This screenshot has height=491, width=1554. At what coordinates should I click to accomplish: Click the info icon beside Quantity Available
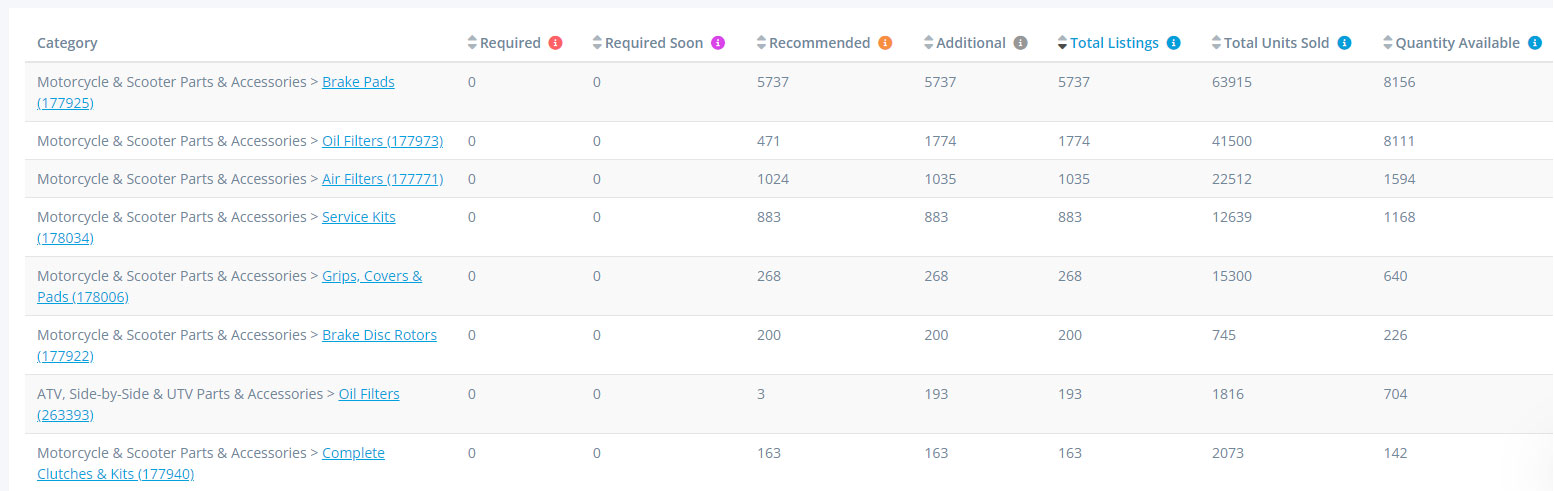[1535, 43]
